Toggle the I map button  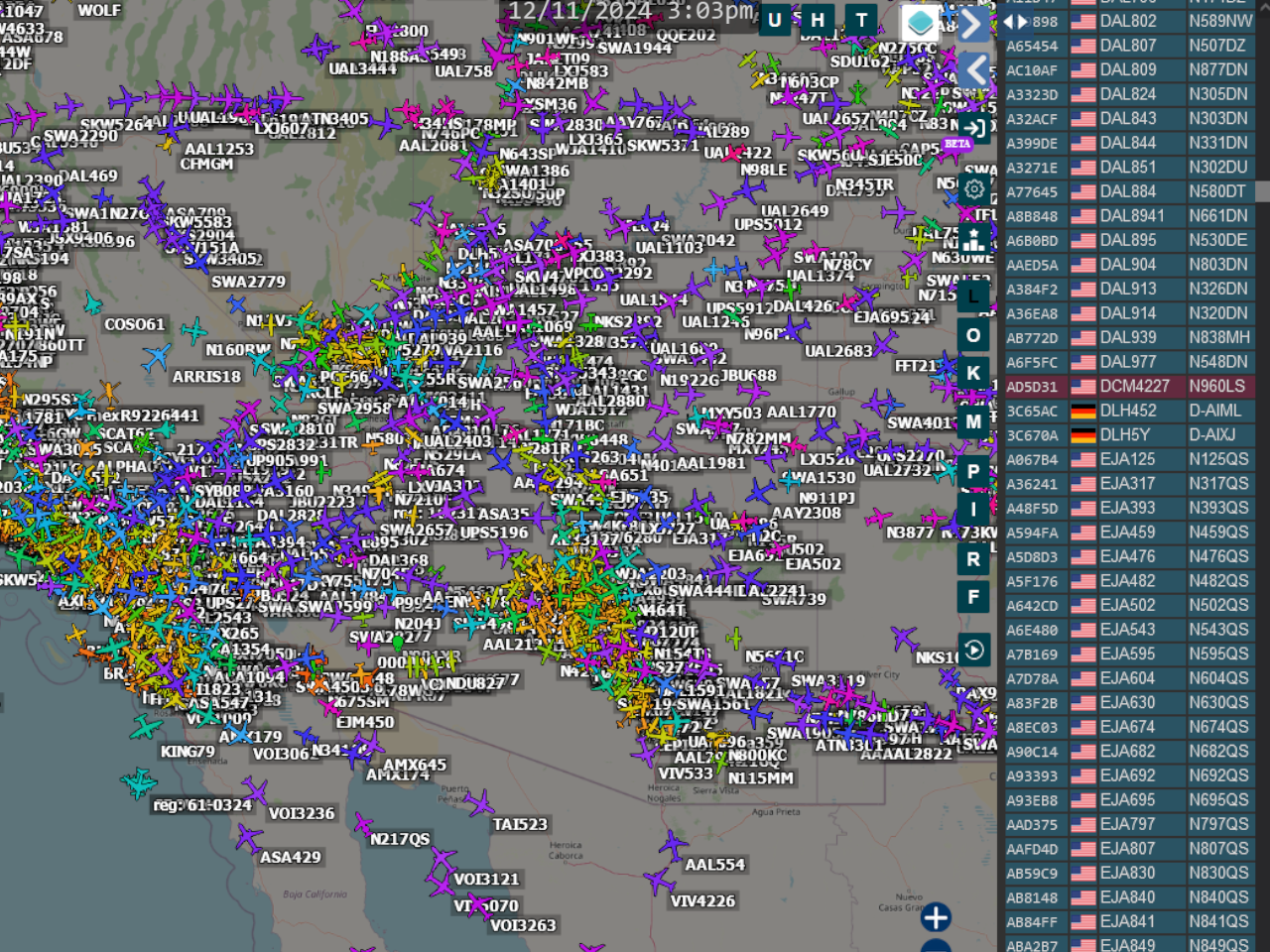coord(973,510)
